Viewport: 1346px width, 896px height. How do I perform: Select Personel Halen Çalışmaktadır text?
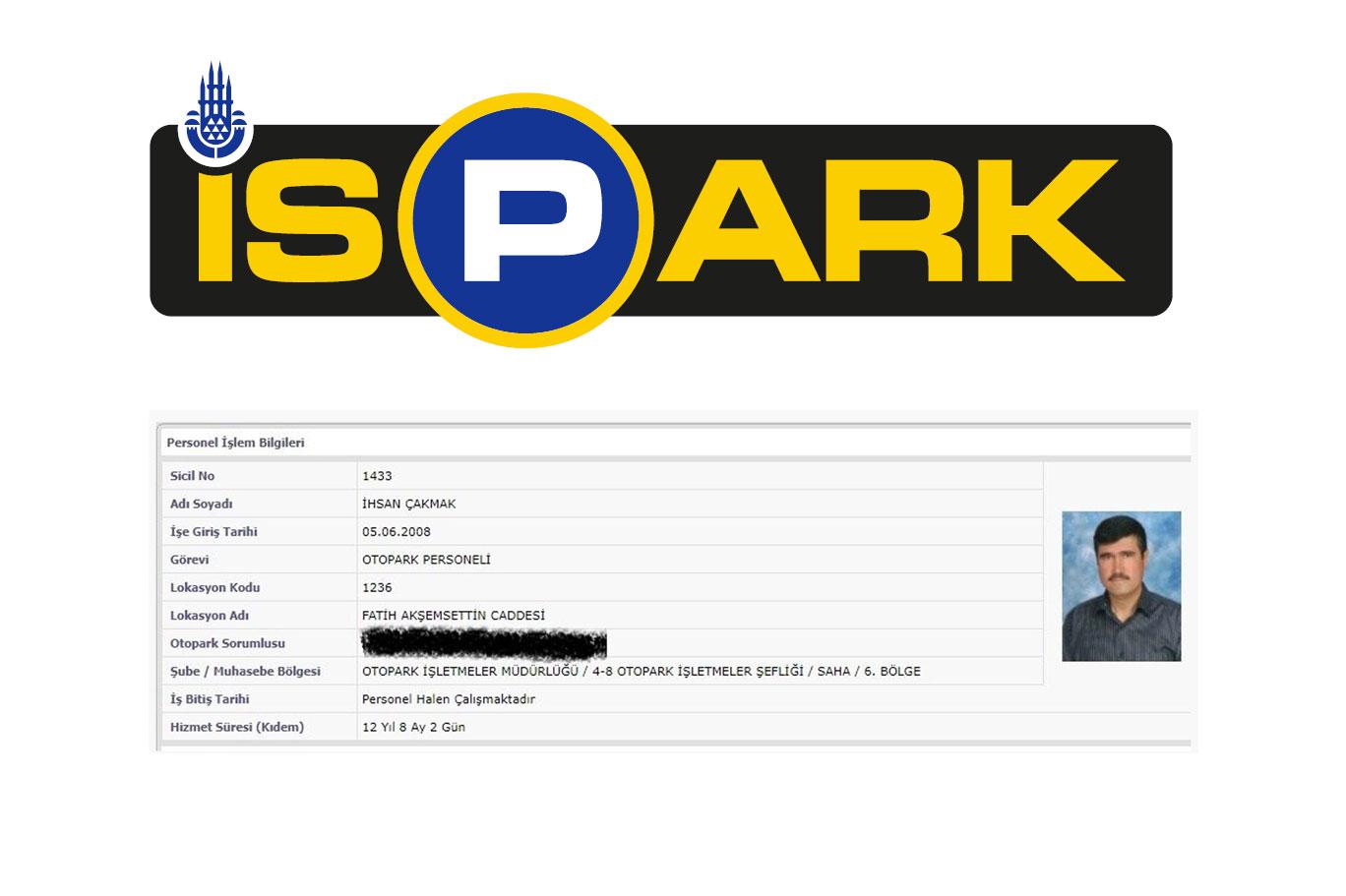449,699
